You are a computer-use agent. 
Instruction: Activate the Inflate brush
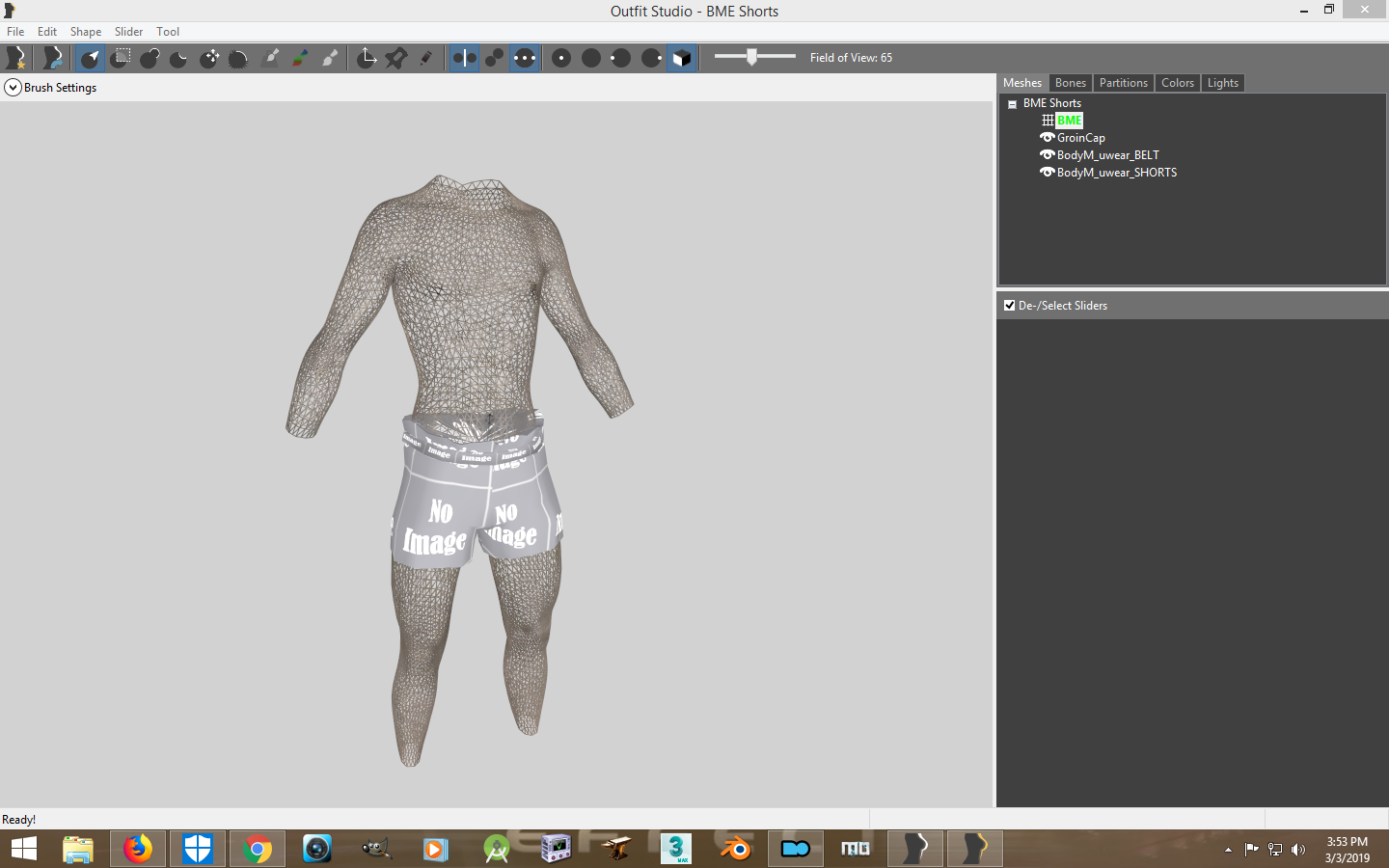coord(150,58)
